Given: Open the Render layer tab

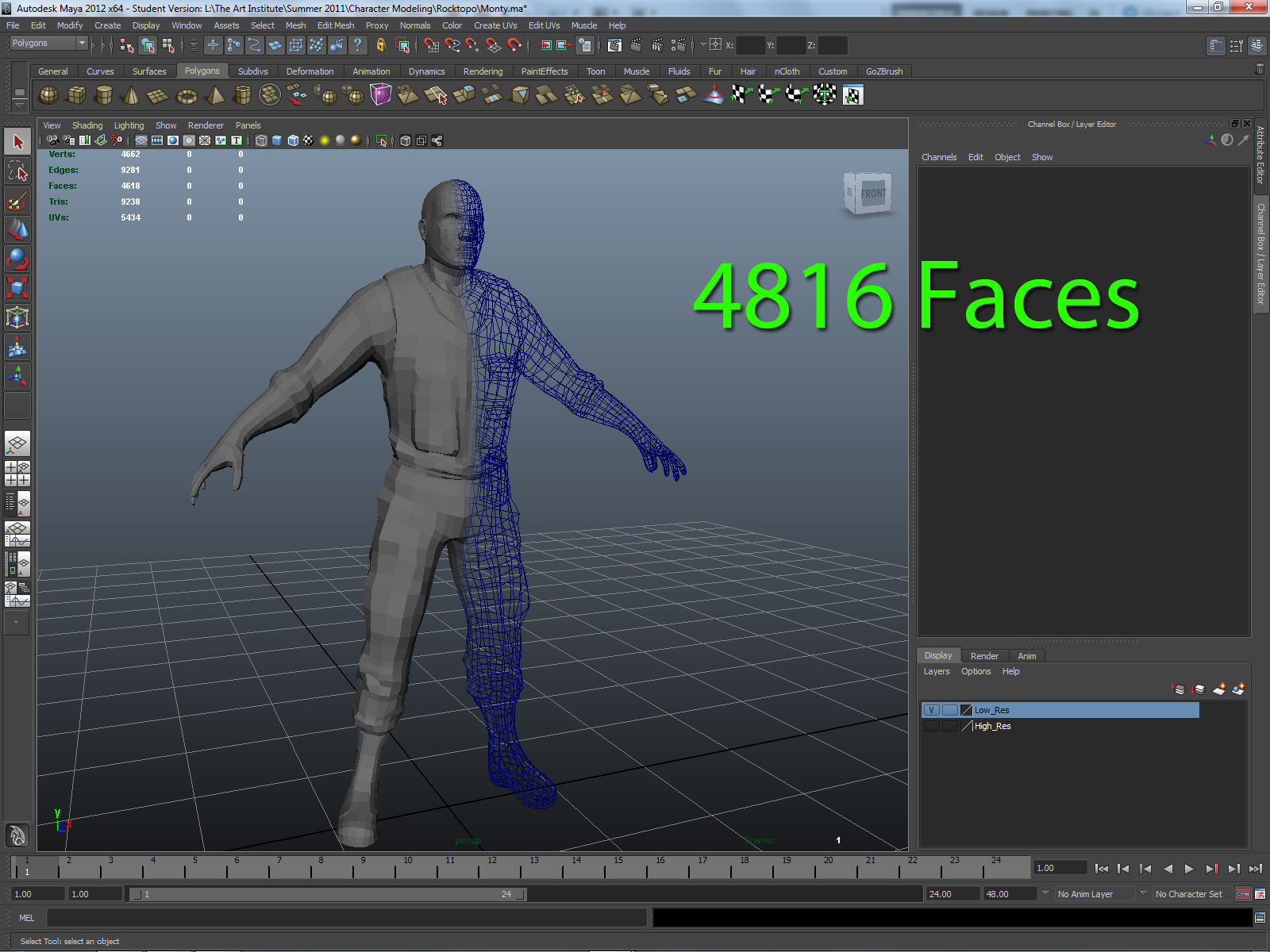Looking at the screenshot, I should coord(984,656).
